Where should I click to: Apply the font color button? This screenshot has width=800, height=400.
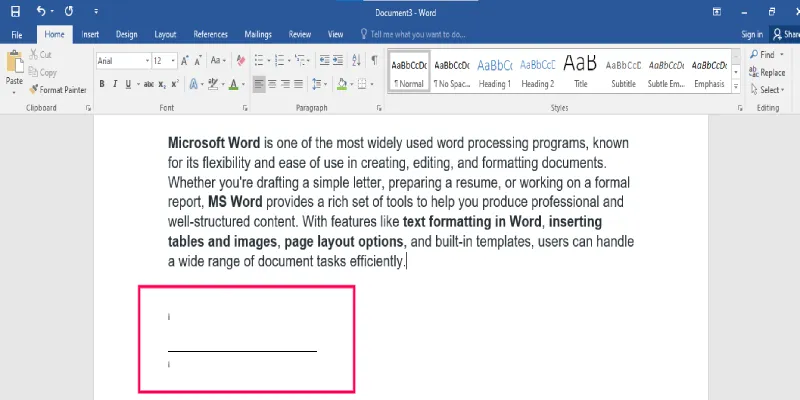(x=234, y=84)
